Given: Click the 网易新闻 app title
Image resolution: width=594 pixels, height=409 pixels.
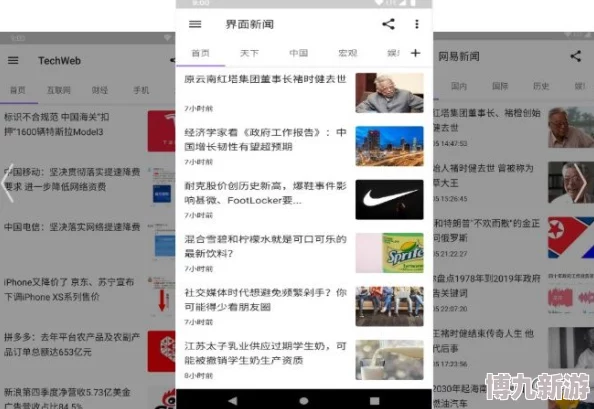Looking at the screenshot, I should [459, 56].
